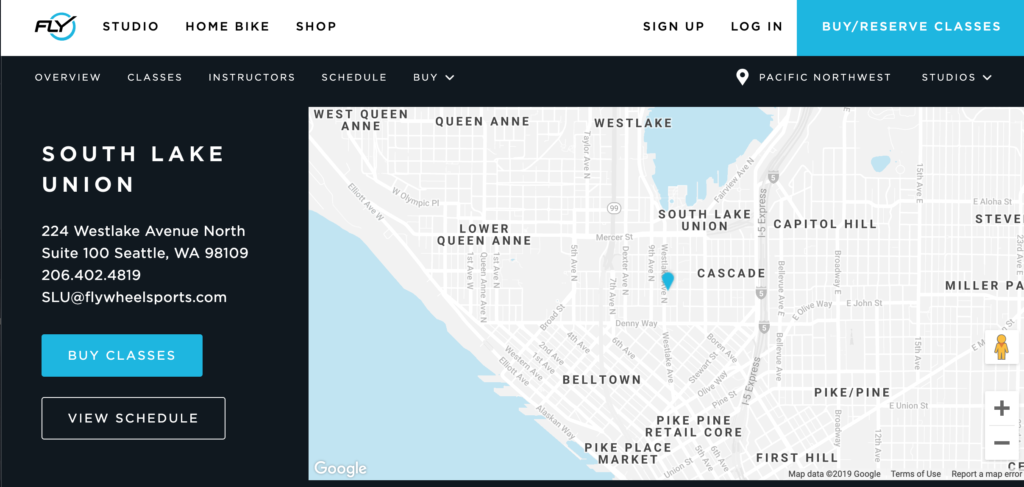Viewport: 1024px width, 487px height.
Task: Click the blue studio marker on the map
Action: [667, 281]
